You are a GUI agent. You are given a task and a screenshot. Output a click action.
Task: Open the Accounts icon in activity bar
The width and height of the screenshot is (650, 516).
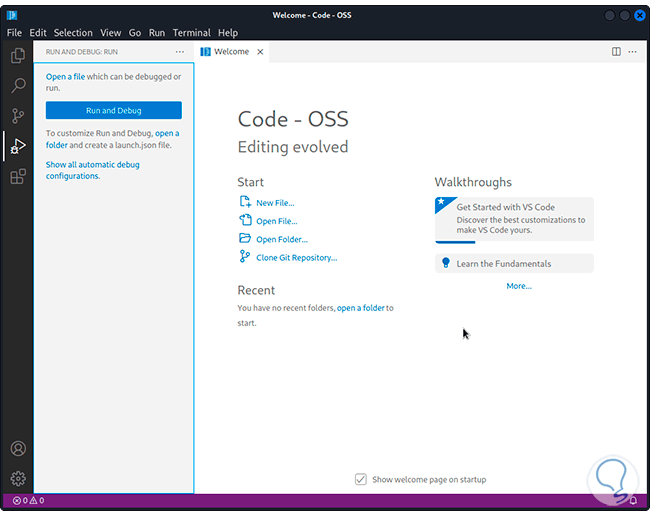tap(17, 449)
